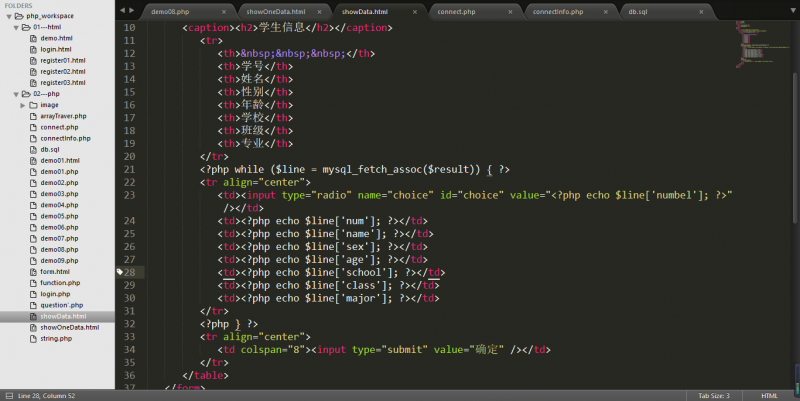Close the demo08.php tab
Viewport: 800px width, 401px height.
(224, 11)
